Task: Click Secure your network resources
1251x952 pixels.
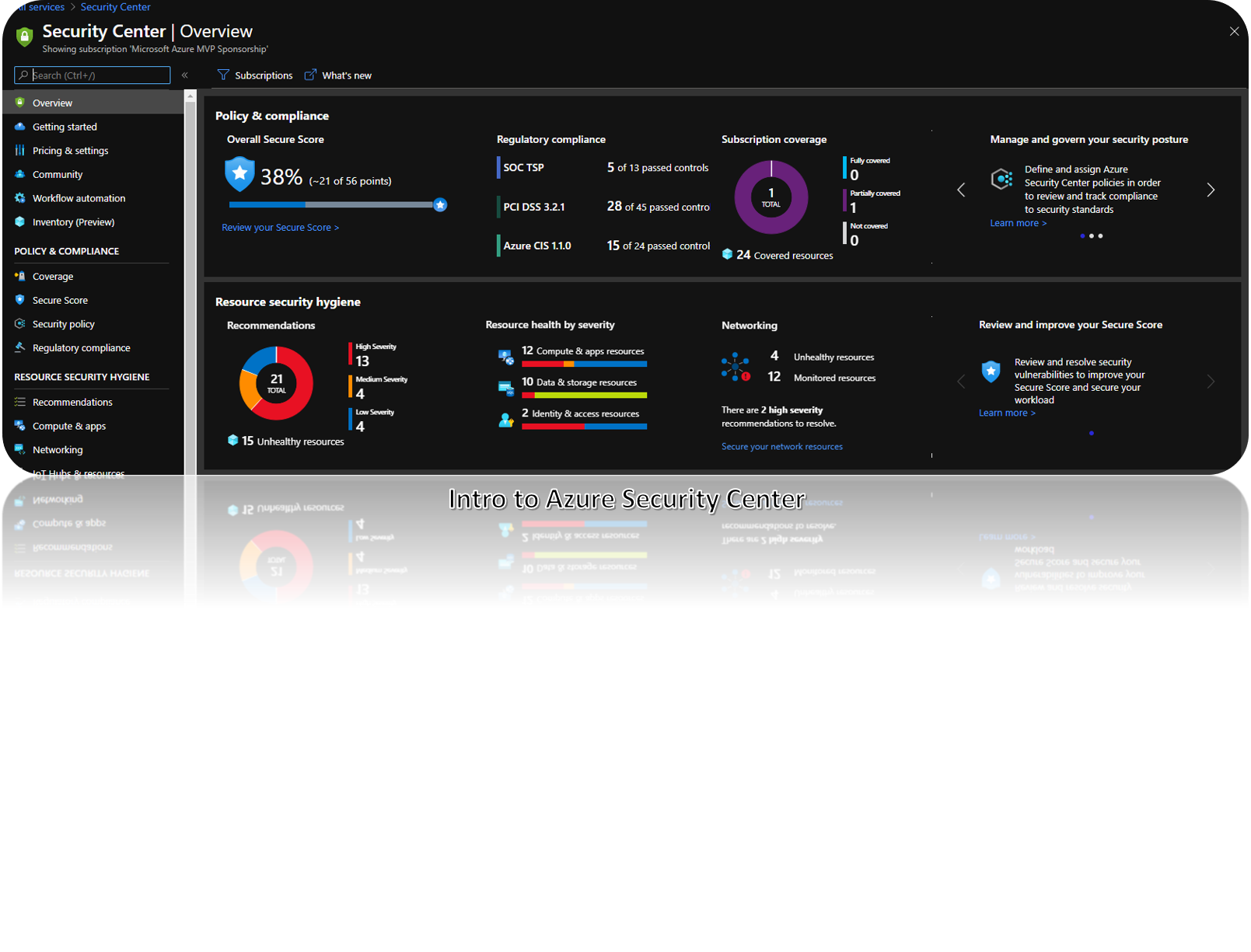Action: (x=781, y=446)
